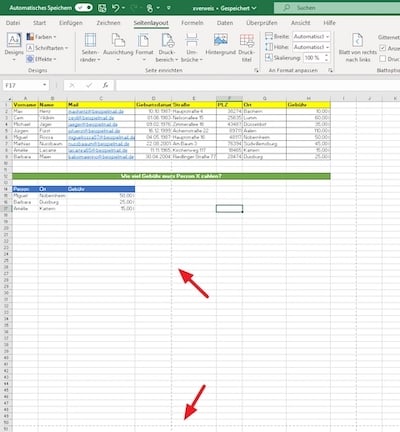Switch to the Zeichnen tab
This screenshot has height=432, width=400.
tap(108, 23)
